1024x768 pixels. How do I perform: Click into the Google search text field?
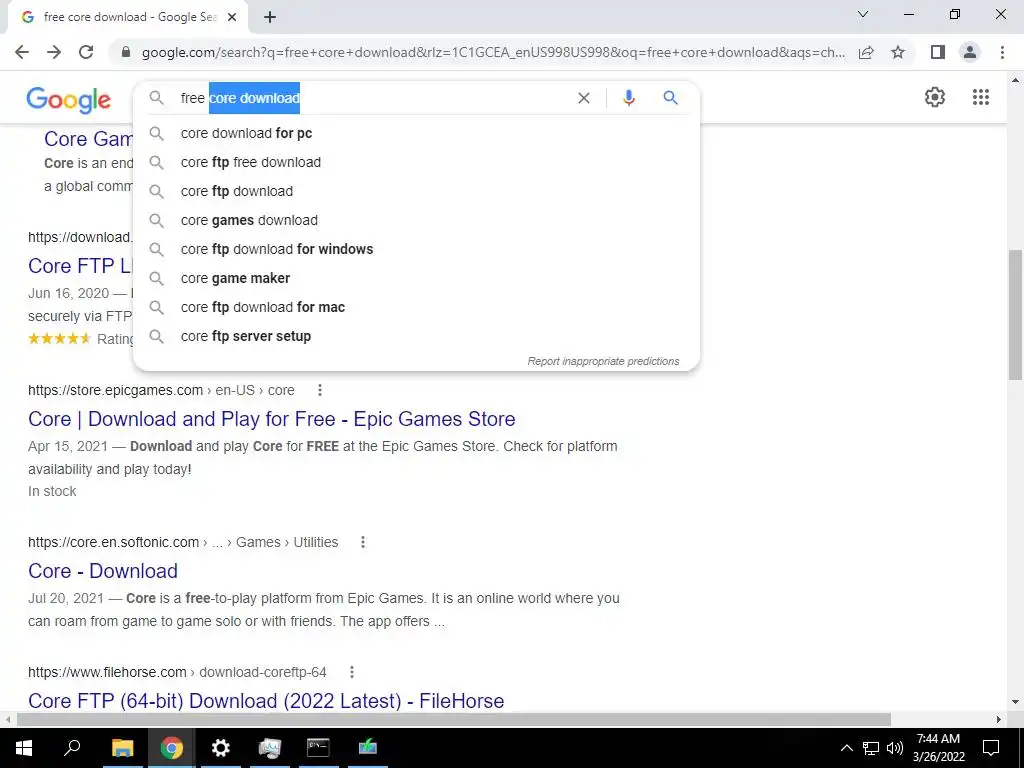(x=372, y=98)
